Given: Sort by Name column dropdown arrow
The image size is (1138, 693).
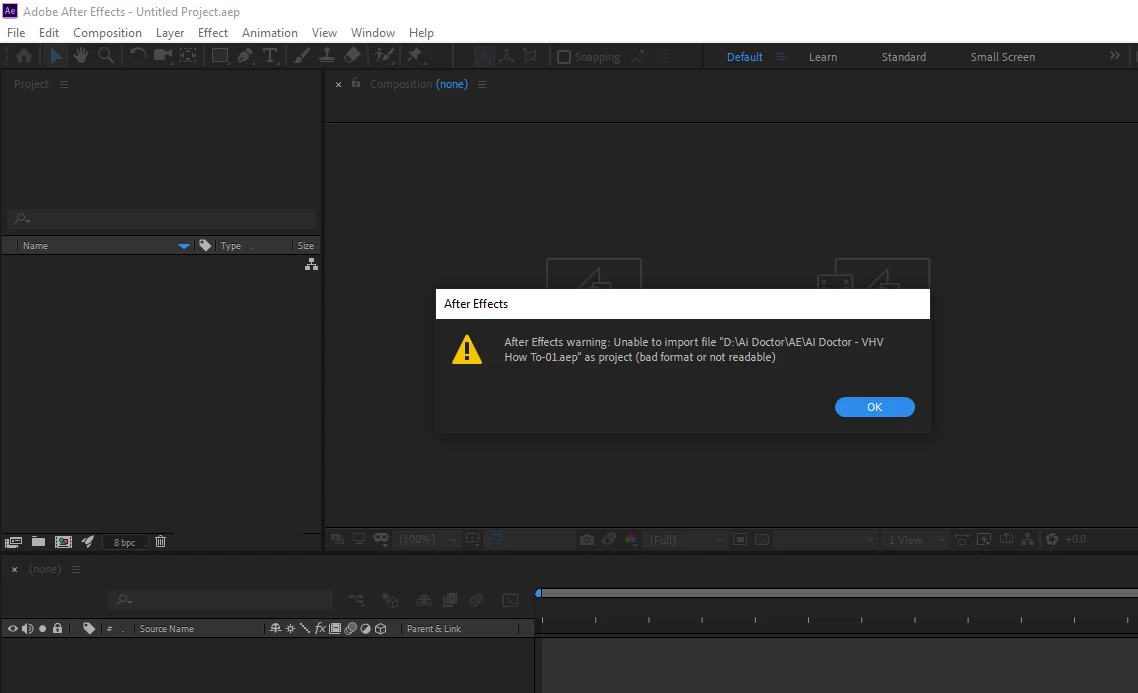Looking at the screenshot, I should point(184,246).
